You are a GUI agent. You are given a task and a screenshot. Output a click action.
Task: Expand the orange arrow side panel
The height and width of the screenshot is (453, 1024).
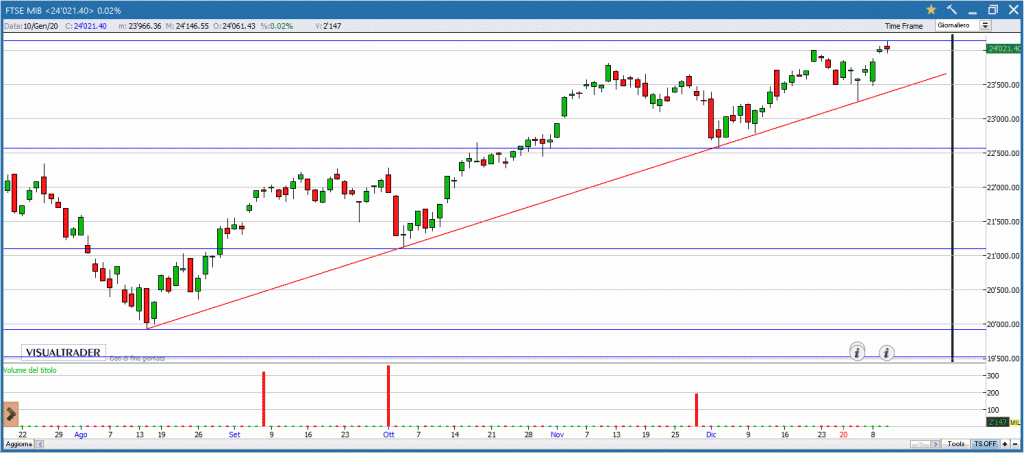click(x=11, y=413)
